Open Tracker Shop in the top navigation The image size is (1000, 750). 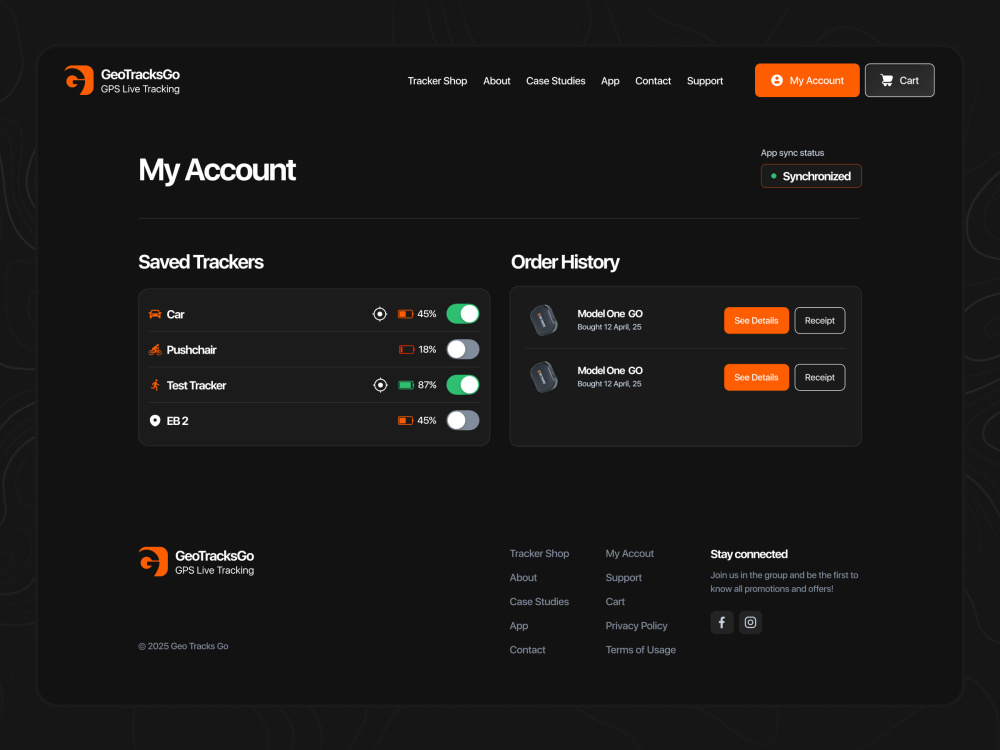click(x=438, y=81)
